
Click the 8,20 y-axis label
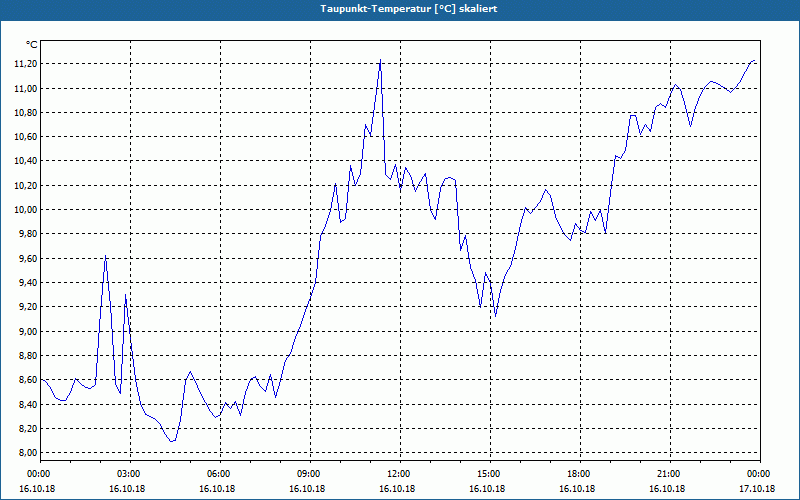[29, 429]
